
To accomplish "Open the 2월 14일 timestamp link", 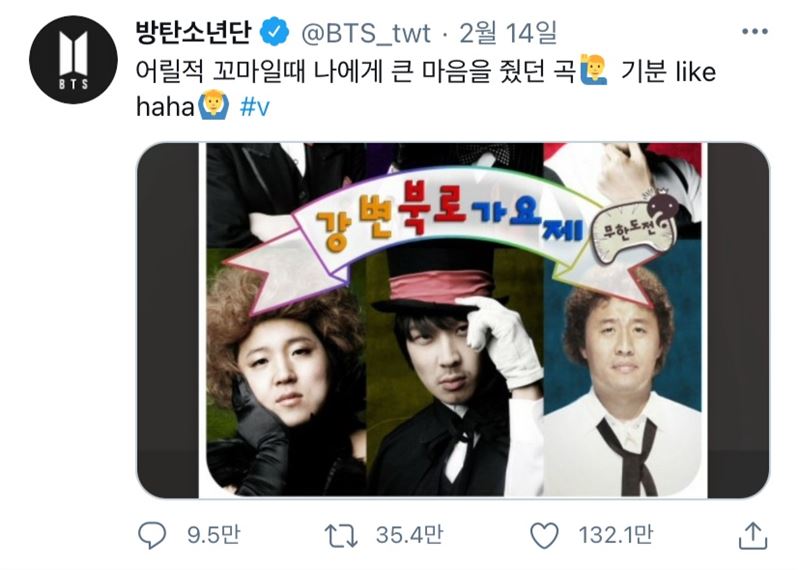I will (x=508, y=33).
